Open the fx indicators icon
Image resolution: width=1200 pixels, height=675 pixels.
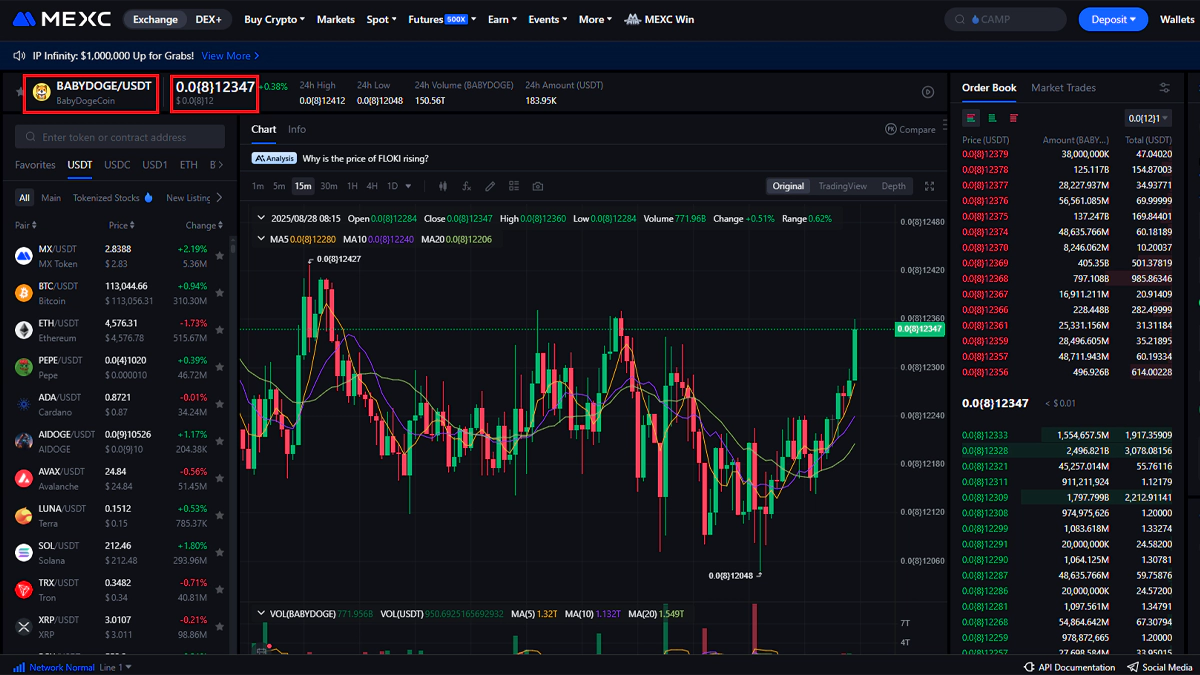[466, 186]
